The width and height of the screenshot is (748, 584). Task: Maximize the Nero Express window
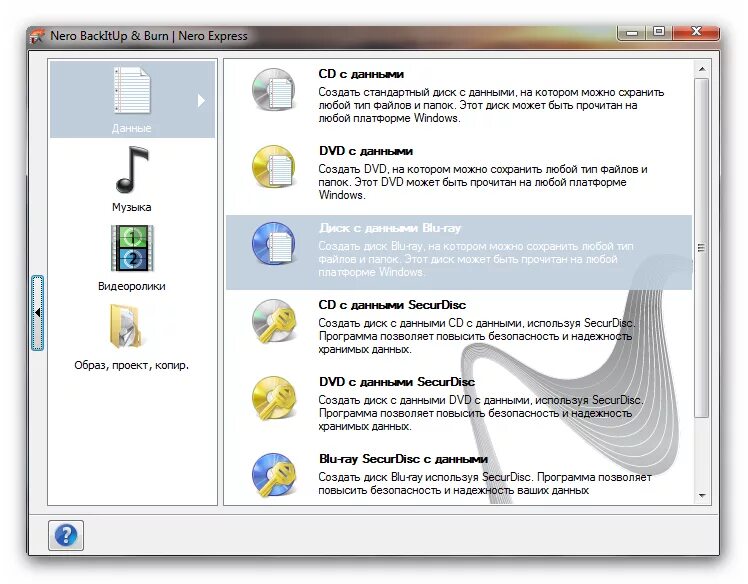coord(659,32)
